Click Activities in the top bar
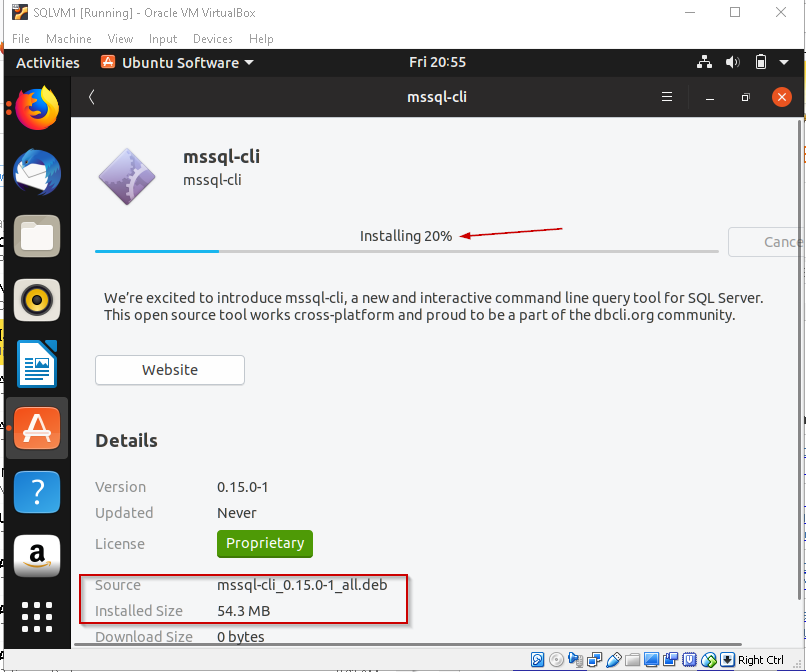Viewport: 806px width, 672px height. (48, 62)
